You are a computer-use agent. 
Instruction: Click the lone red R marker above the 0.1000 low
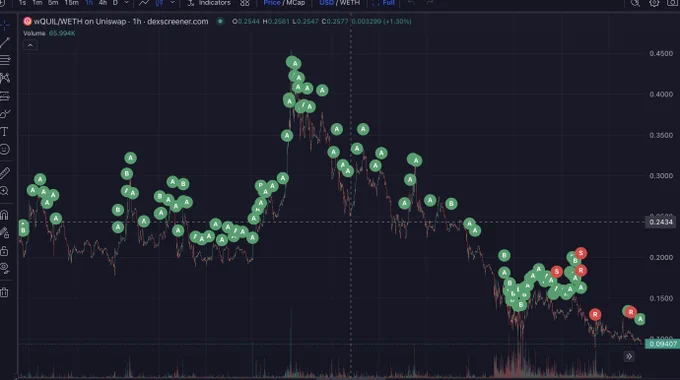tap(595, 314)
